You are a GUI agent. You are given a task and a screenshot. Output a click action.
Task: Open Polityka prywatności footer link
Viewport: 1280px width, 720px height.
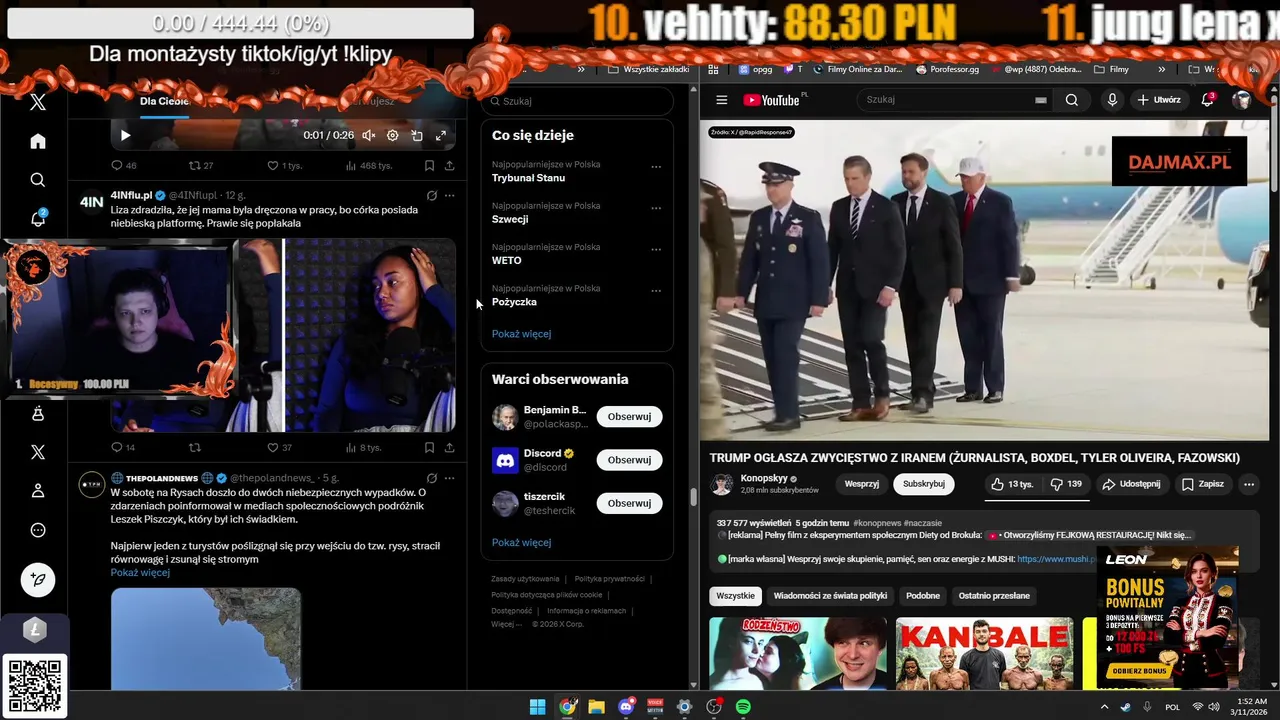tap(609, 579)
